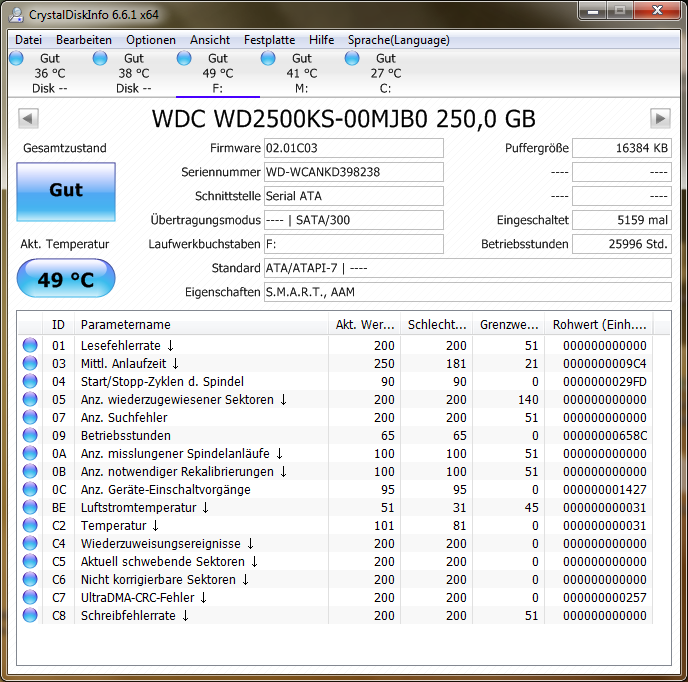Image resolution: width=688 pixels, height=682 pixels.
Task: Click status icon for Lesefehlerrate row
Action: [30, 345]
